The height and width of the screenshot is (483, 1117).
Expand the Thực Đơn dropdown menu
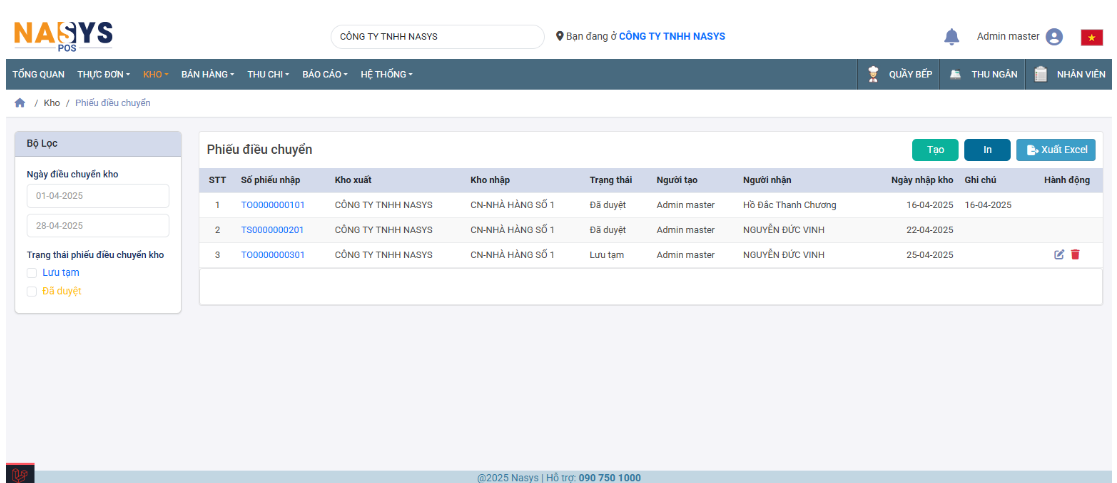(x=103, y=74)
